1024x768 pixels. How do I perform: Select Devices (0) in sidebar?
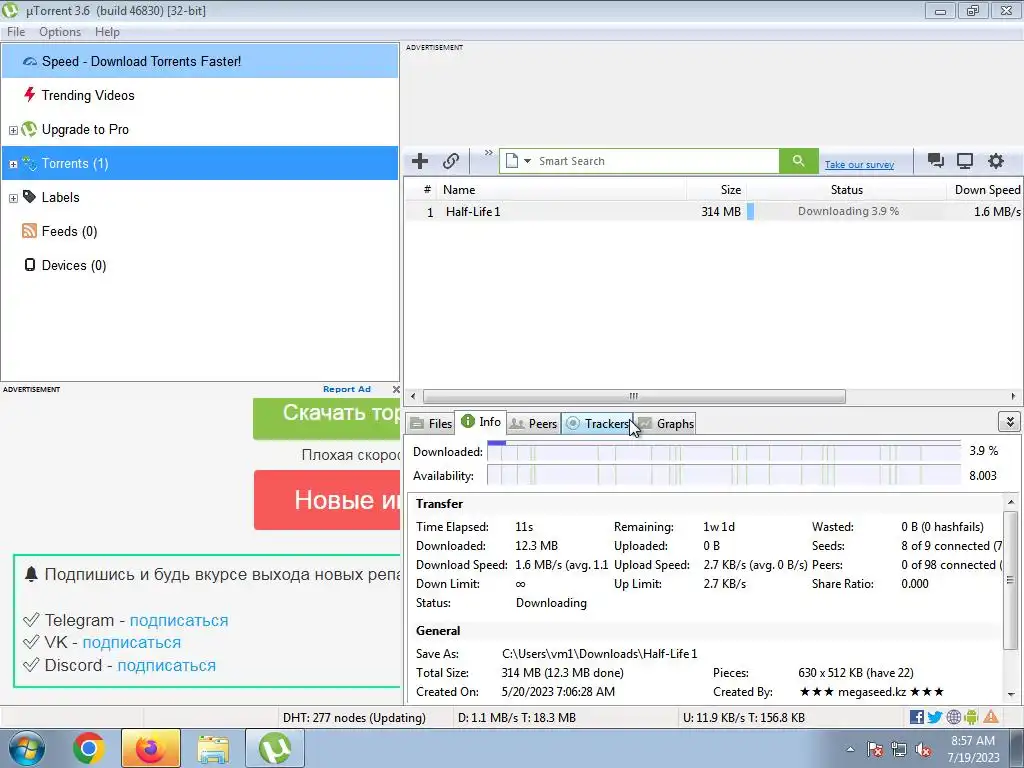click(200, 265)
